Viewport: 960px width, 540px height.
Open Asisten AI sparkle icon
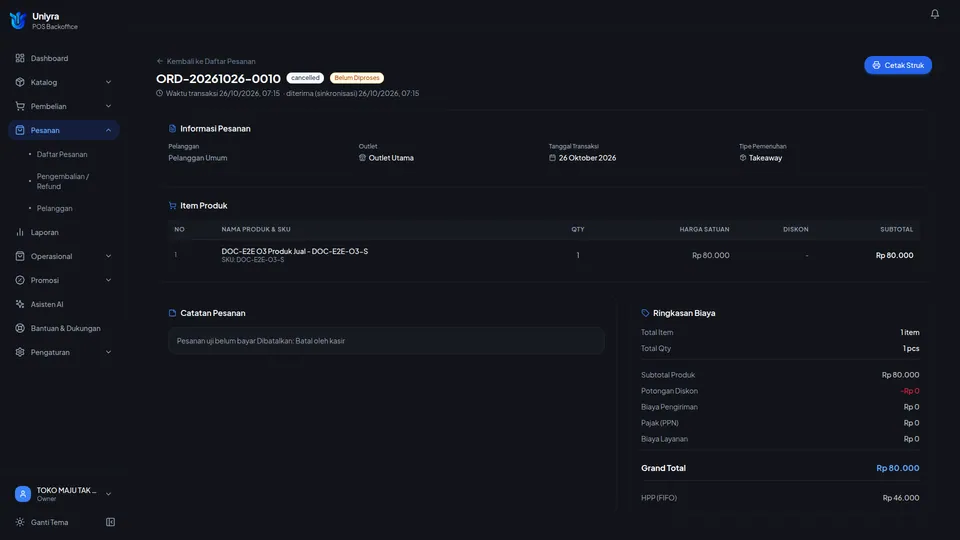pos(20,304)
